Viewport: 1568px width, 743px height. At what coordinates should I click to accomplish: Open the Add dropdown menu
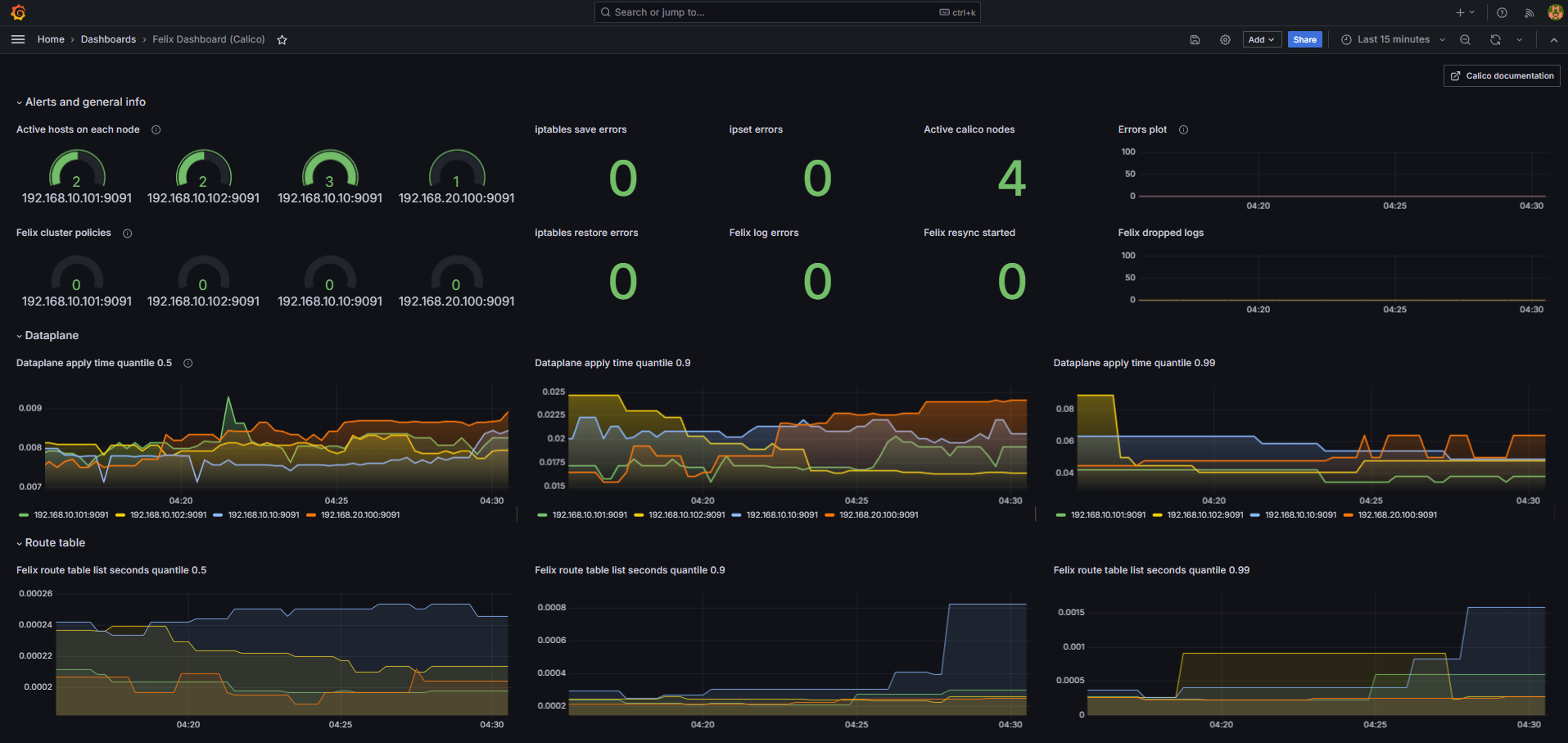(x=1261, y=39)
